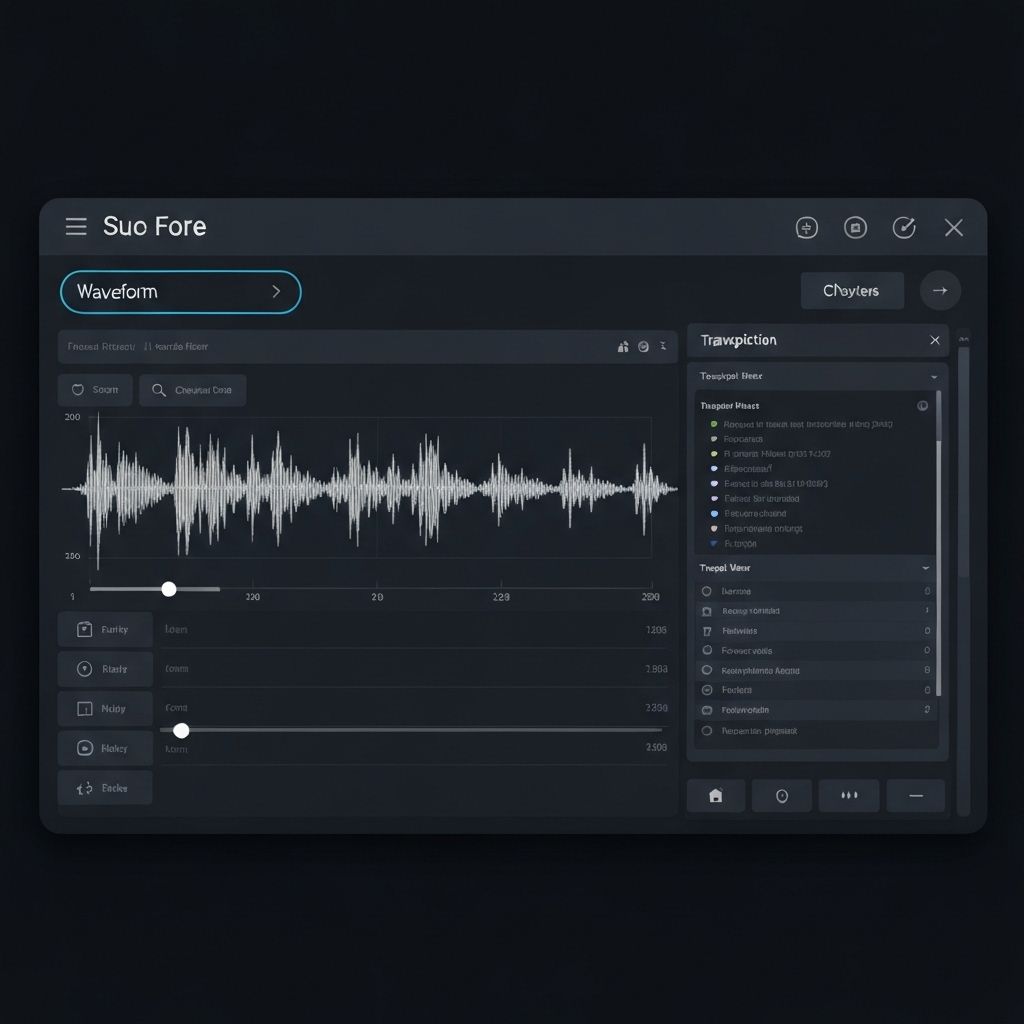Click the slider handle below the waveform
This screenshot has height=1024, width=1024.
(x=169, y=589)
